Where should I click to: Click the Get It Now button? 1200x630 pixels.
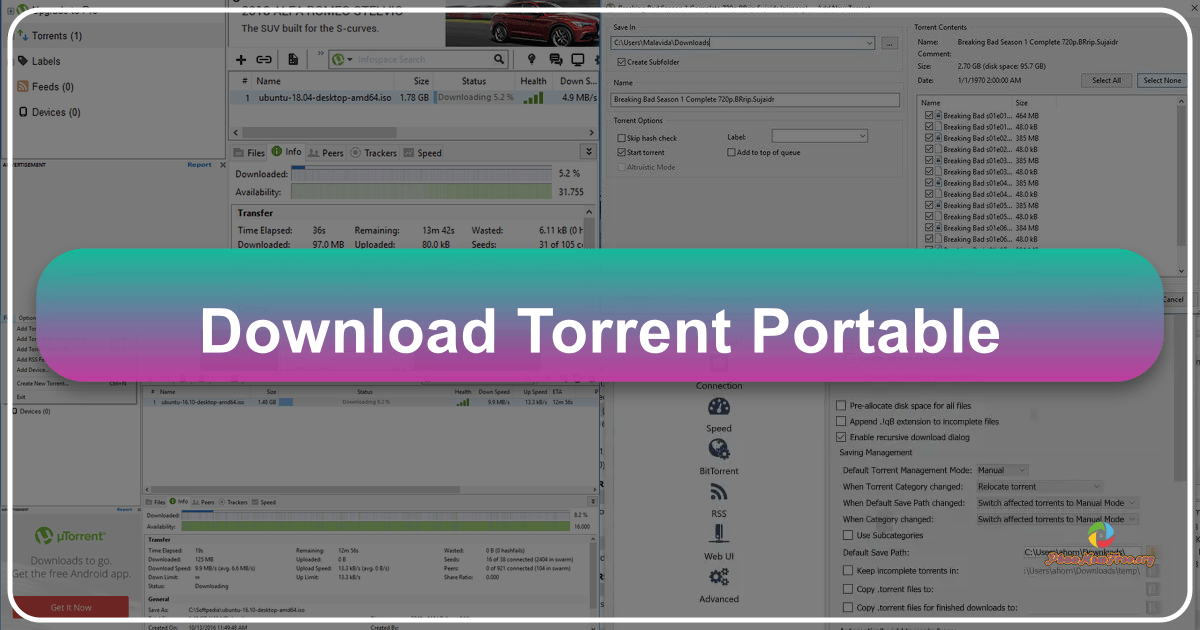click(x=70, y=607)
